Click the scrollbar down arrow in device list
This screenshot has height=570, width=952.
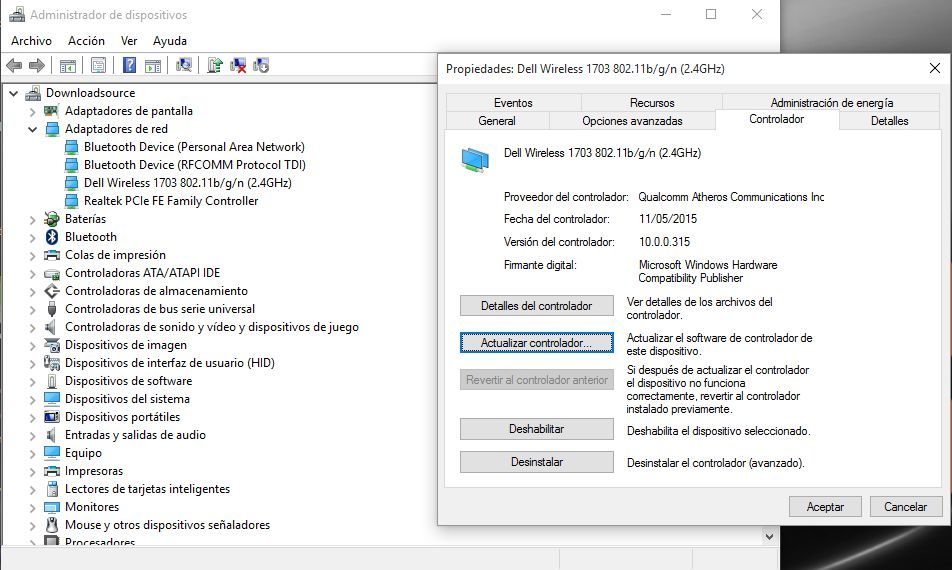[x=769, y=537]
